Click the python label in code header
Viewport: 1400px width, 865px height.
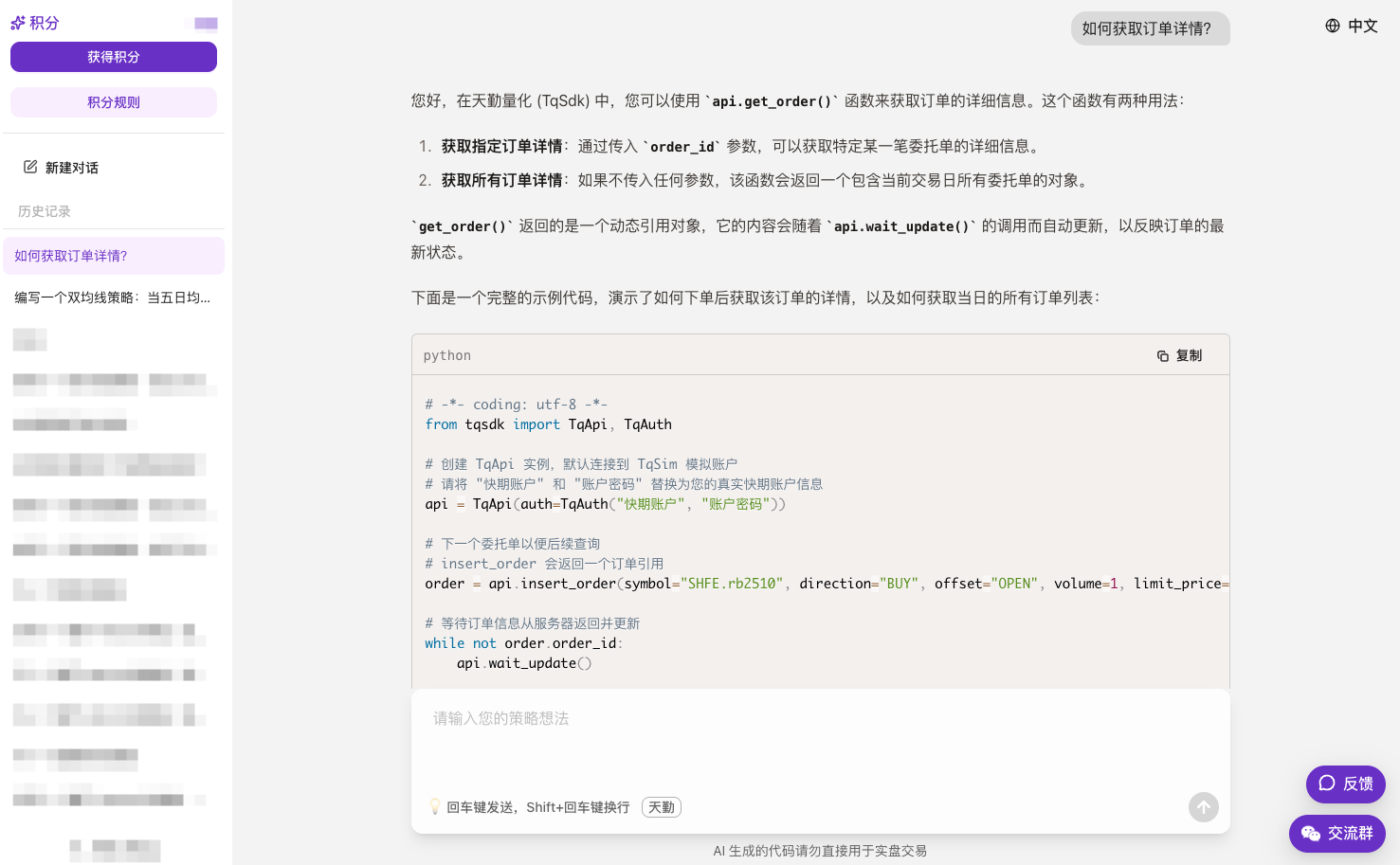click(447, 355)
